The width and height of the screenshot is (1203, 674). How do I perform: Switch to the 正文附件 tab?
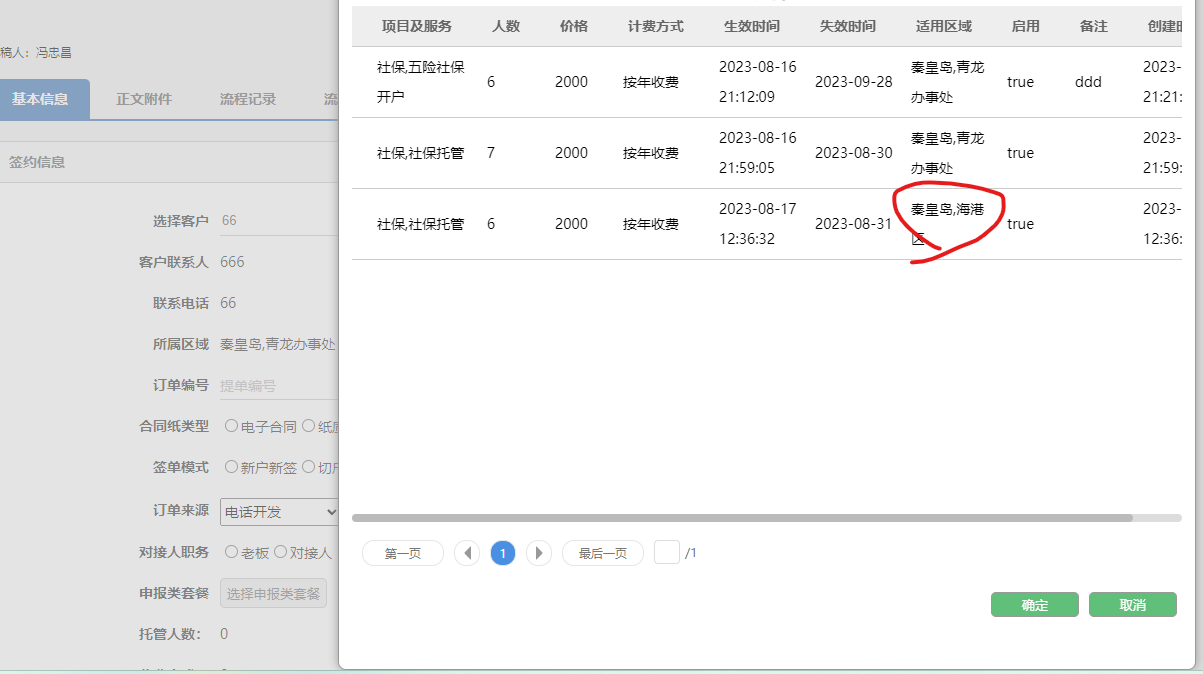point(144,99)
